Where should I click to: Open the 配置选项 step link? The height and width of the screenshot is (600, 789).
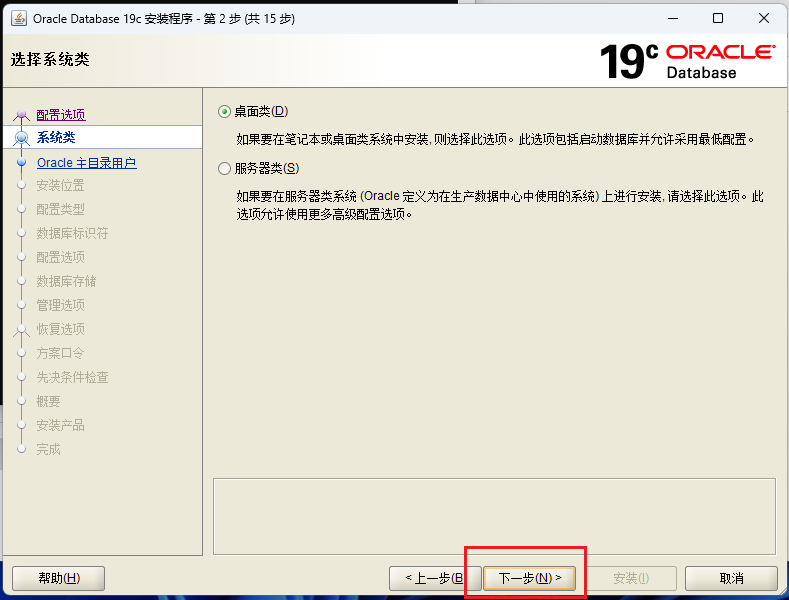(61, 114)
